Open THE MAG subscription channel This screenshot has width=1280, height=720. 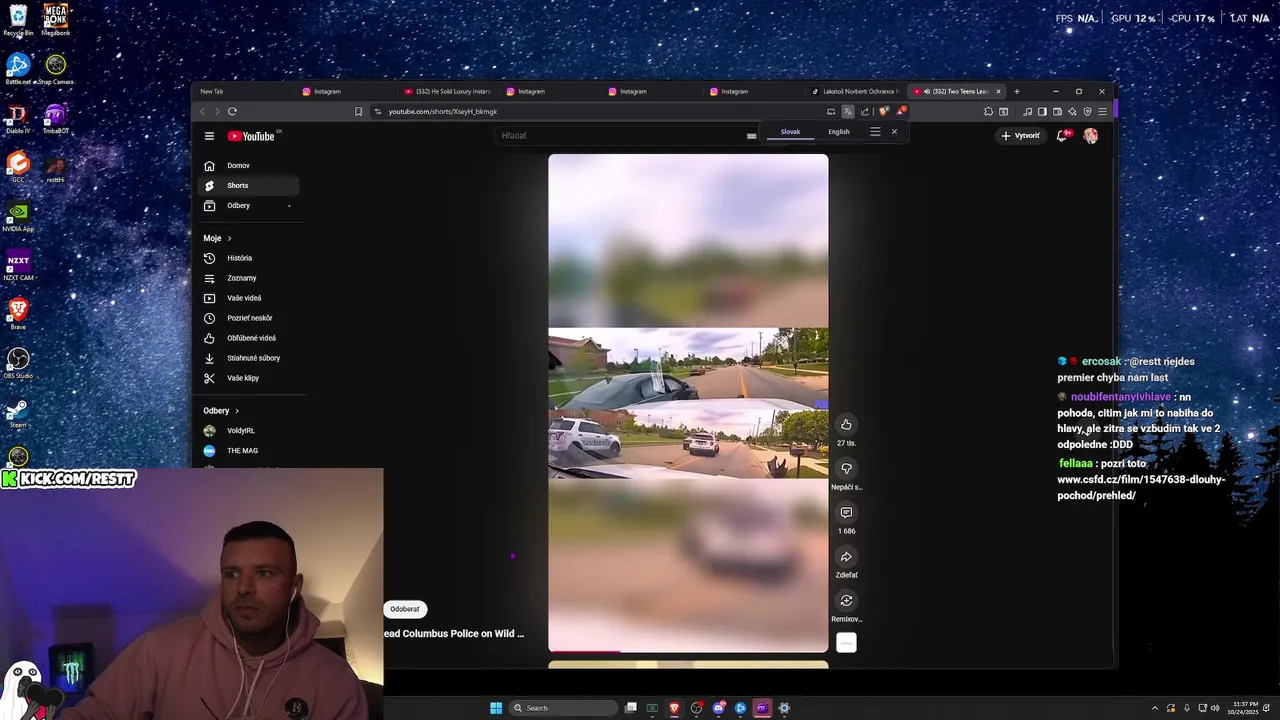(x=249, y=450)
